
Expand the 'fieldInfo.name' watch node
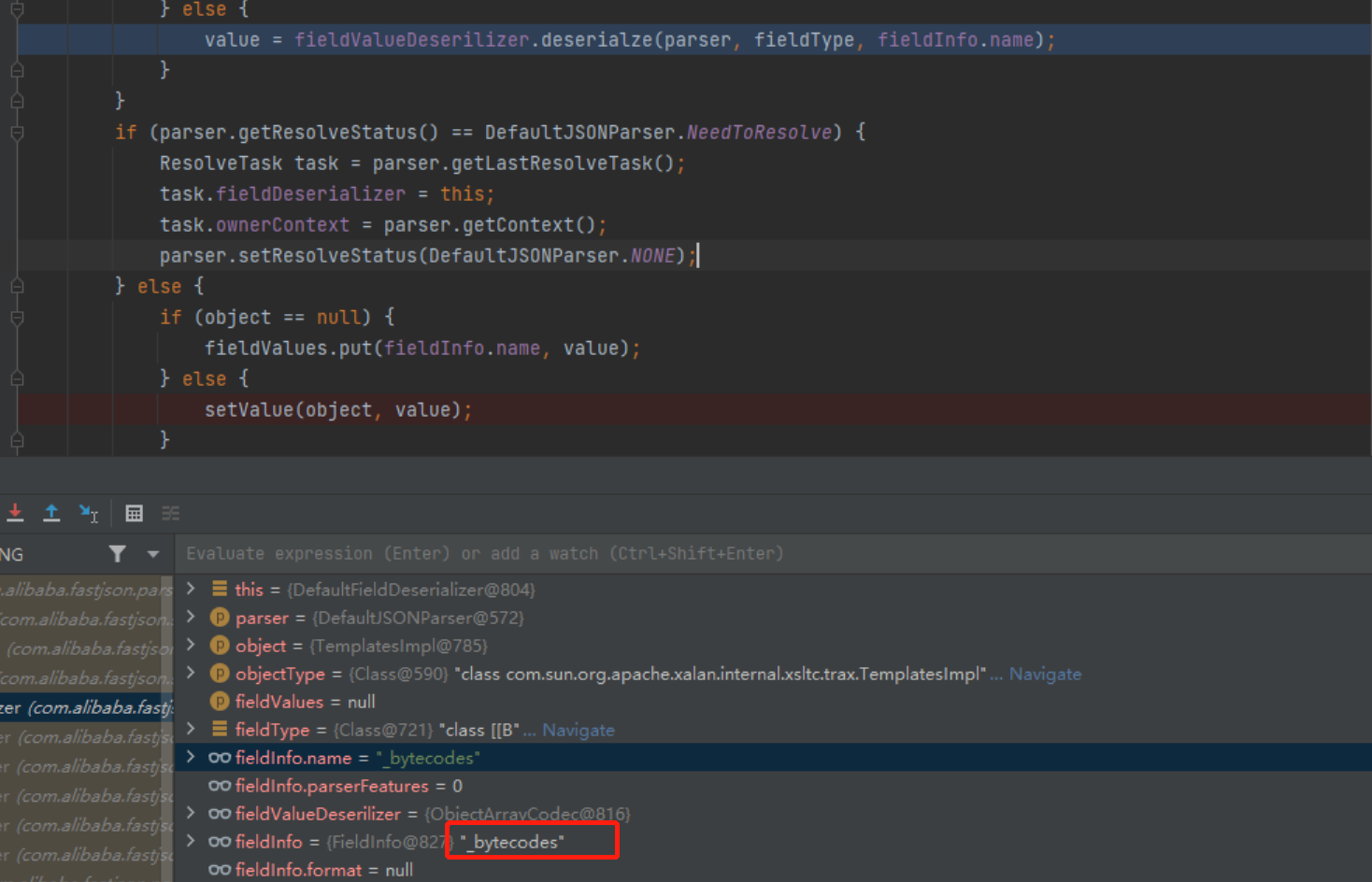click(191, 757)
